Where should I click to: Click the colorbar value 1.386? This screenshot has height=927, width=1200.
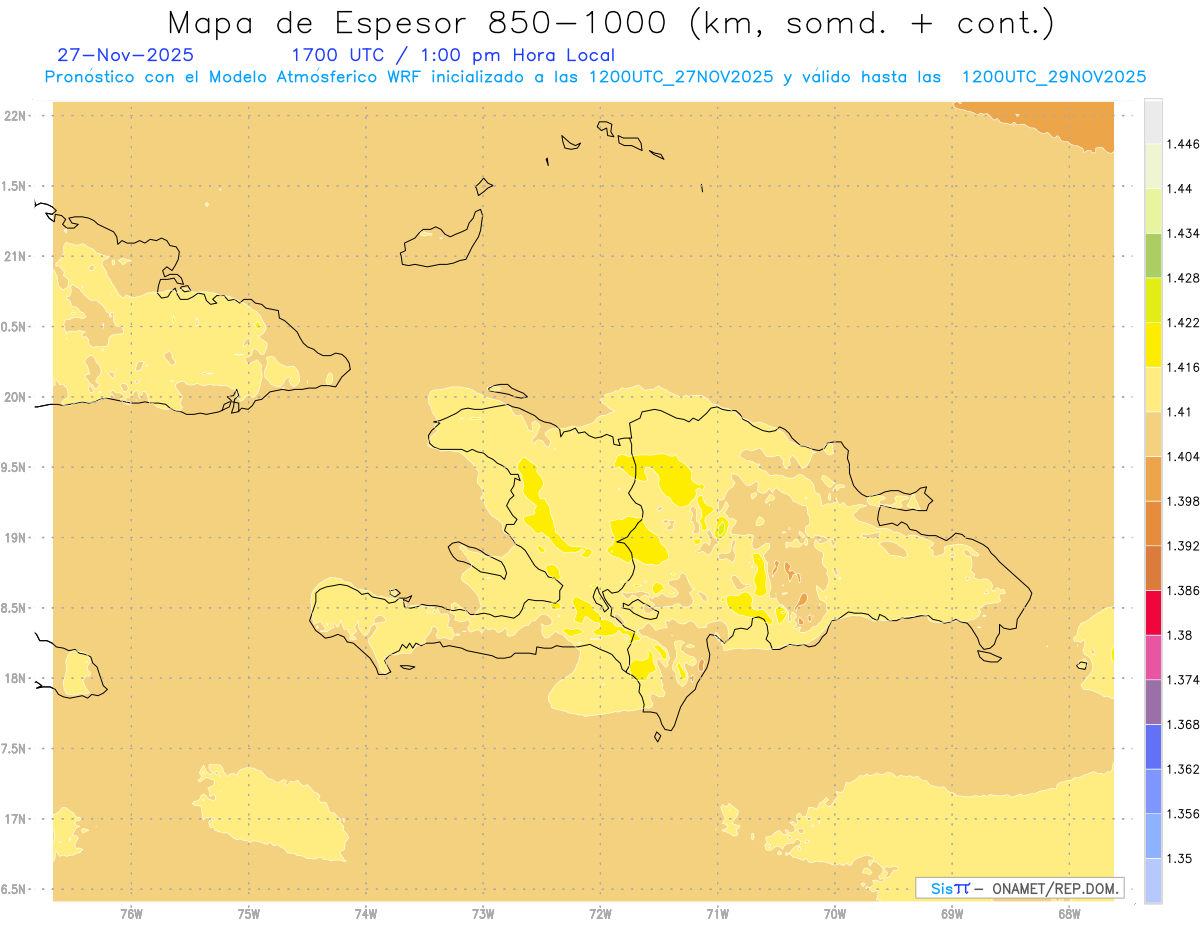pyautogui.click(x=1183, y=591)
